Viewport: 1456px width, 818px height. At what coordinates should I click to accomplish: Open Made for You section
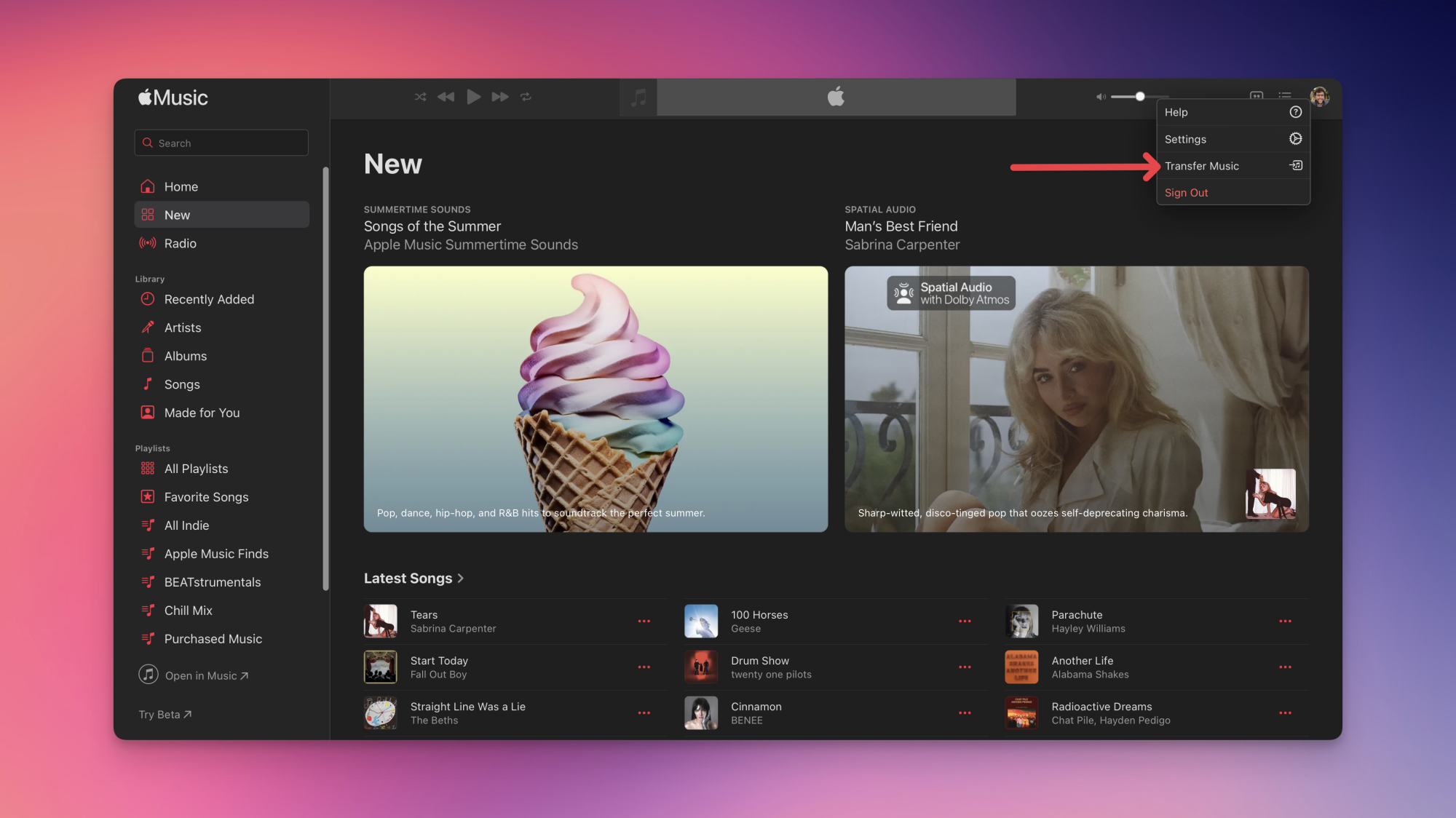(221, 413)
